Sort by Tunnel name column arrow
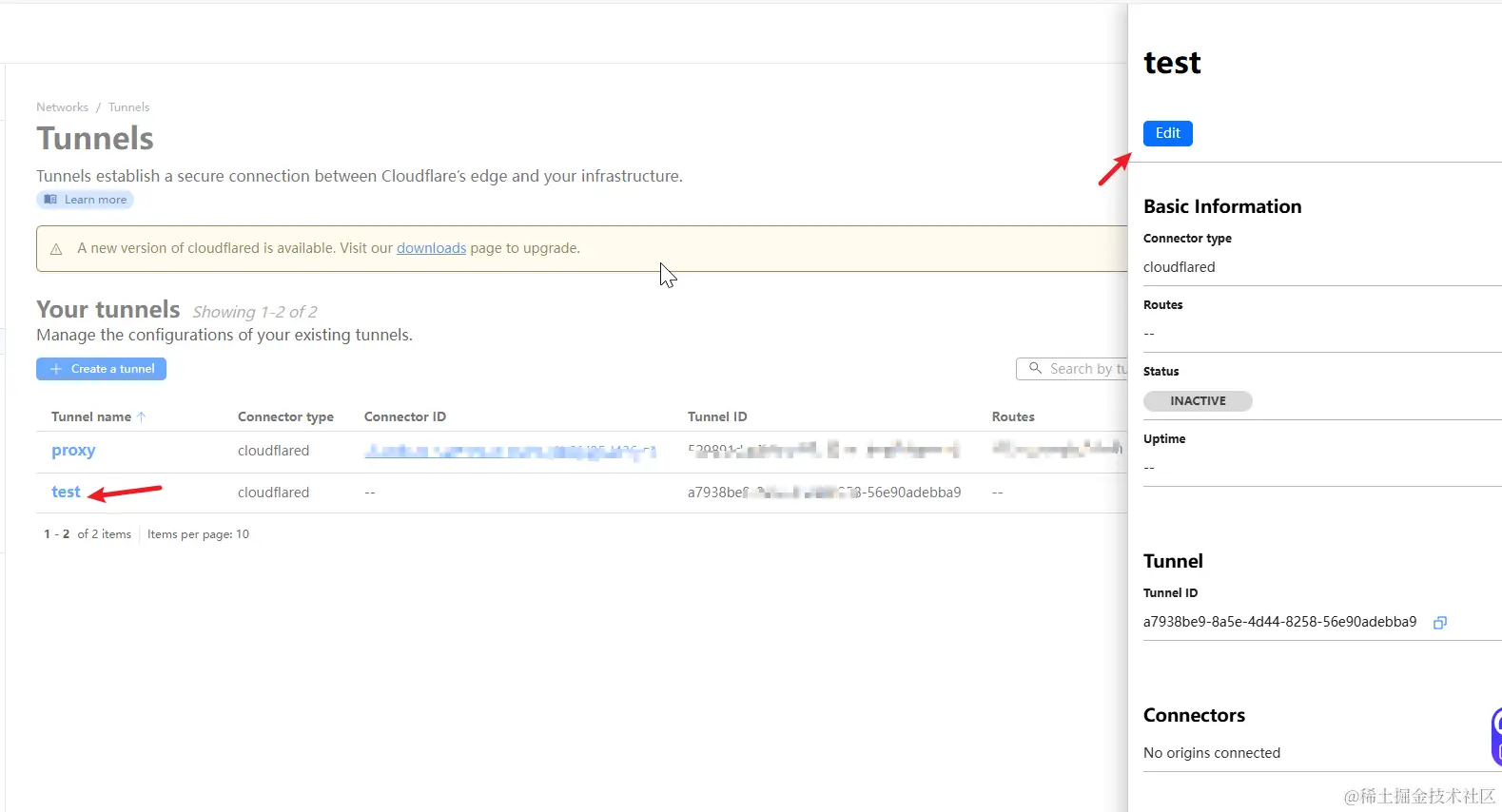Image resolution: width=1502 pixels, height=812 pixels. pyautogui.click(x=142, y=416)
